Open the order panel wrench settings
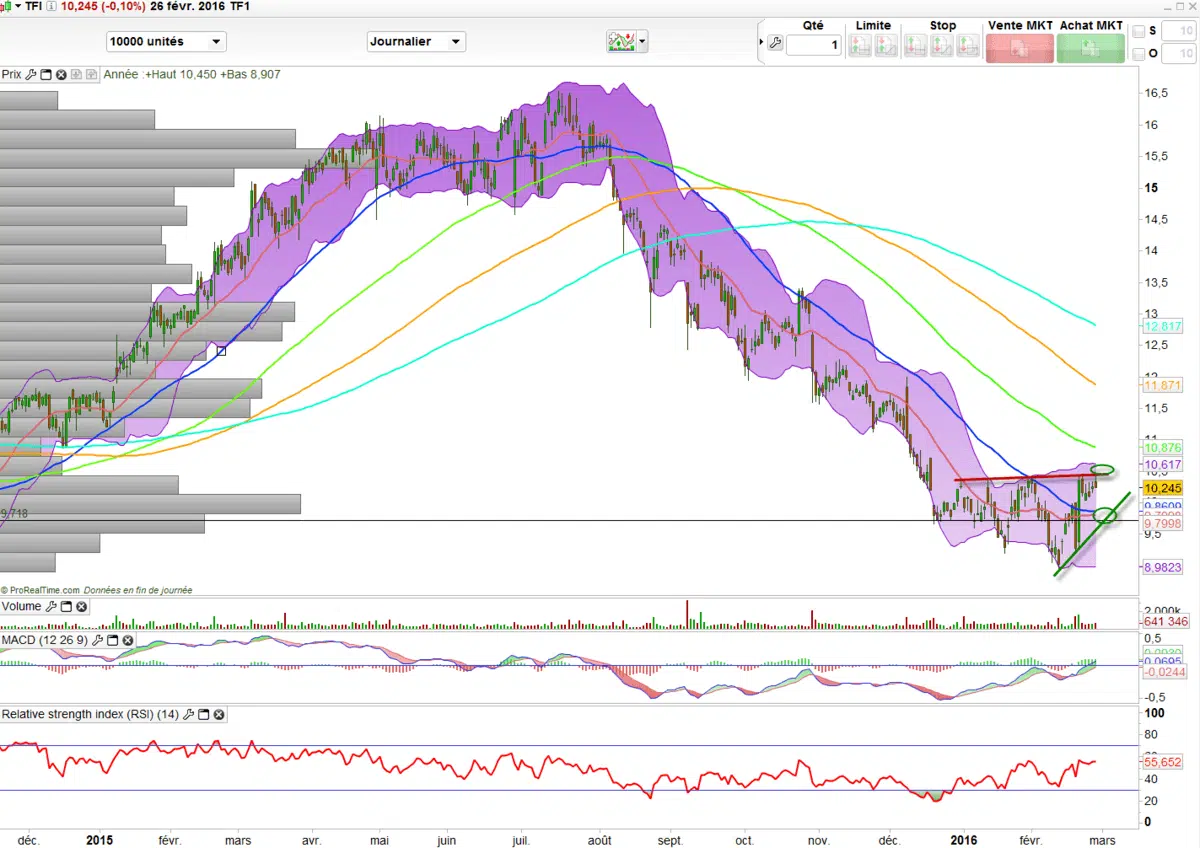The image size is (1200, 848). [774, 43]
